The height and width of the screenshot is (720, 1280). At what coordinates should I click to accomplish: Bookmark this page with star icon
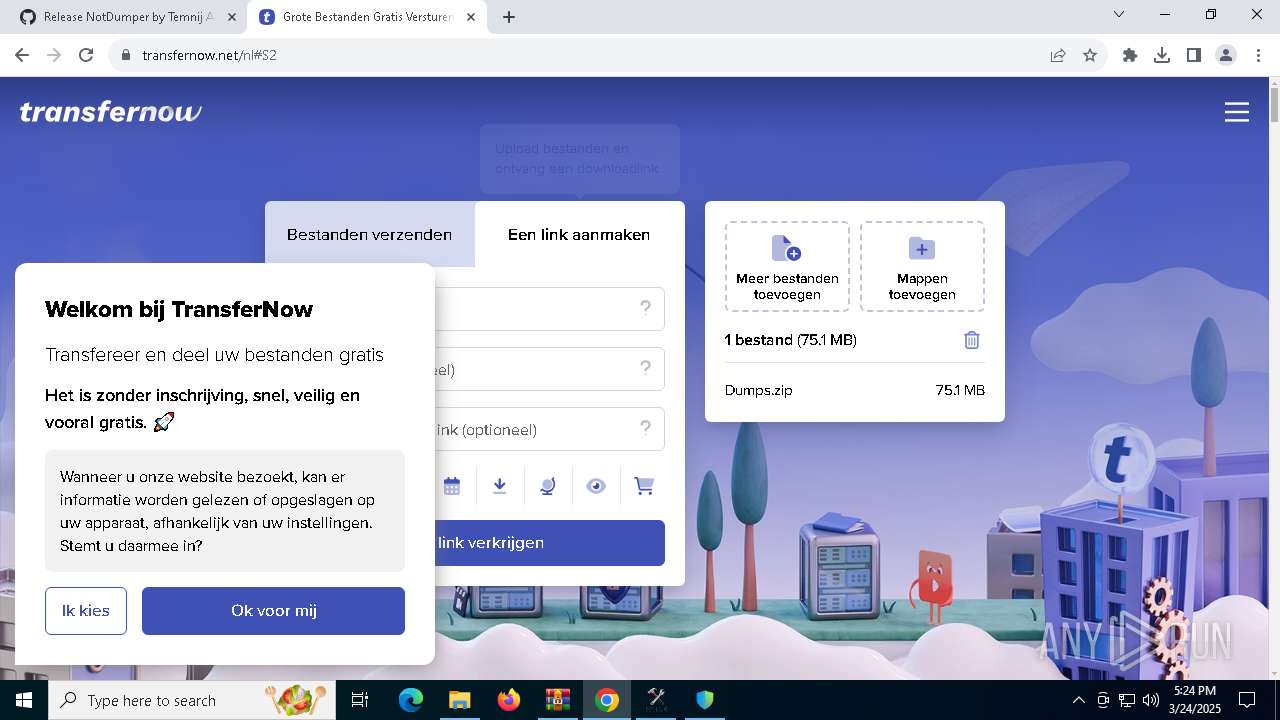pyautogui.click(x=1090, y=55)
